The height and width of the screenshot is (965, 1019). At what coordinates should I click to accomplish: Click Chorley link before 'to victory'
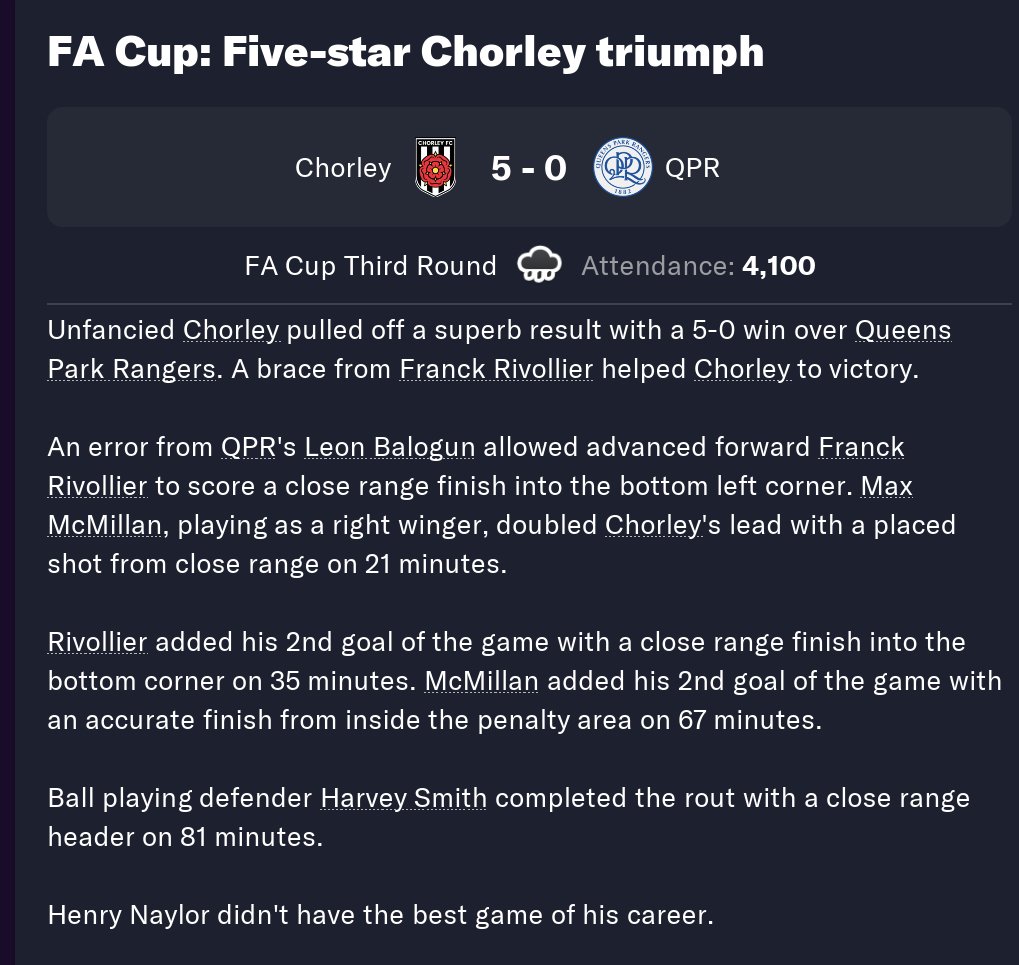(742, 369)
